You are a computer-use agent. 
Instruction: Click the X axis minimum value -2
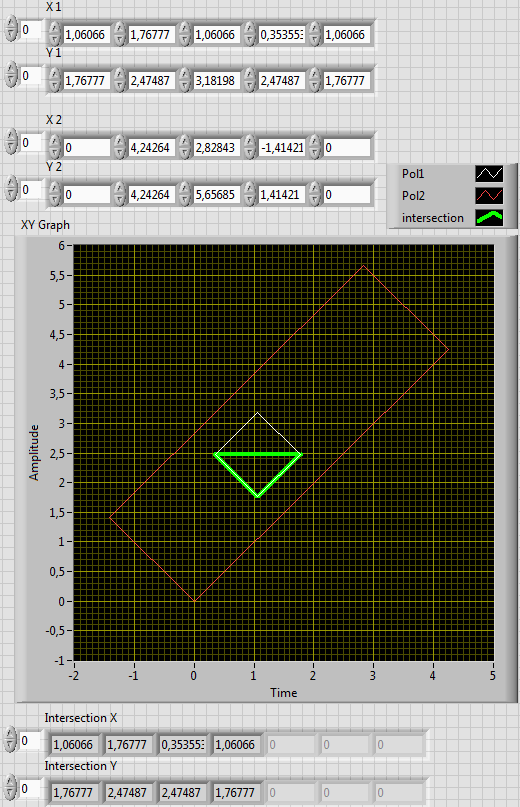[74, 675]
